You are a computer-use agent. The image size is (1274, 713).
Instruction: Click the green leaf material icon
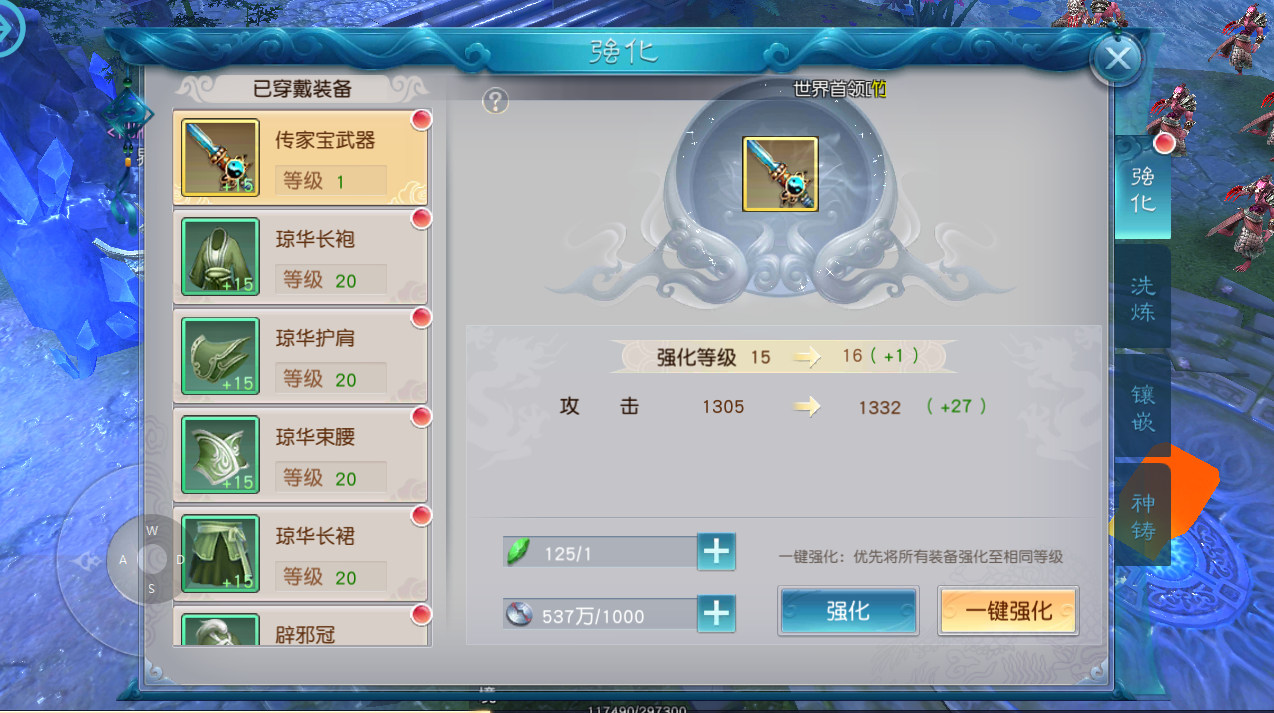tap(518, 552)
